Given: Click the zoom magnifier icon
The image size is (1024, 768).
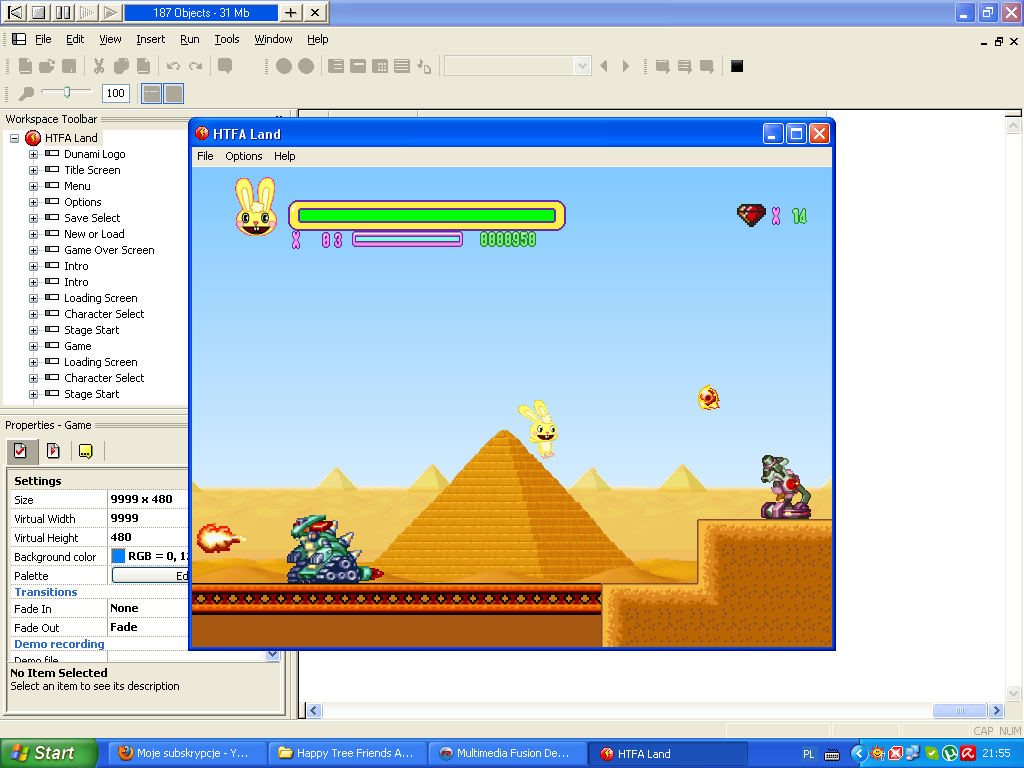Looking at the screenshot, I should [26, 93].
